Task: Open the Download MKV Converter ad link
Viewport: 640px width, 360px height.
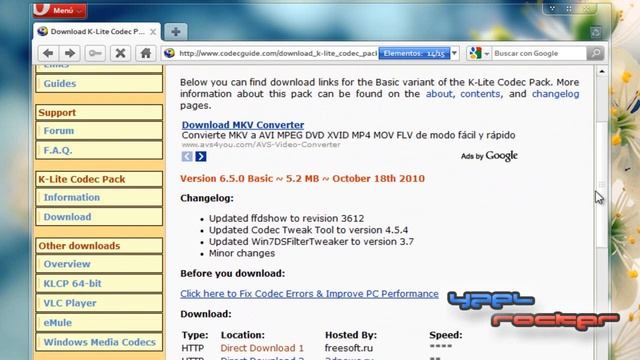Action: click(x=243, y=125)
